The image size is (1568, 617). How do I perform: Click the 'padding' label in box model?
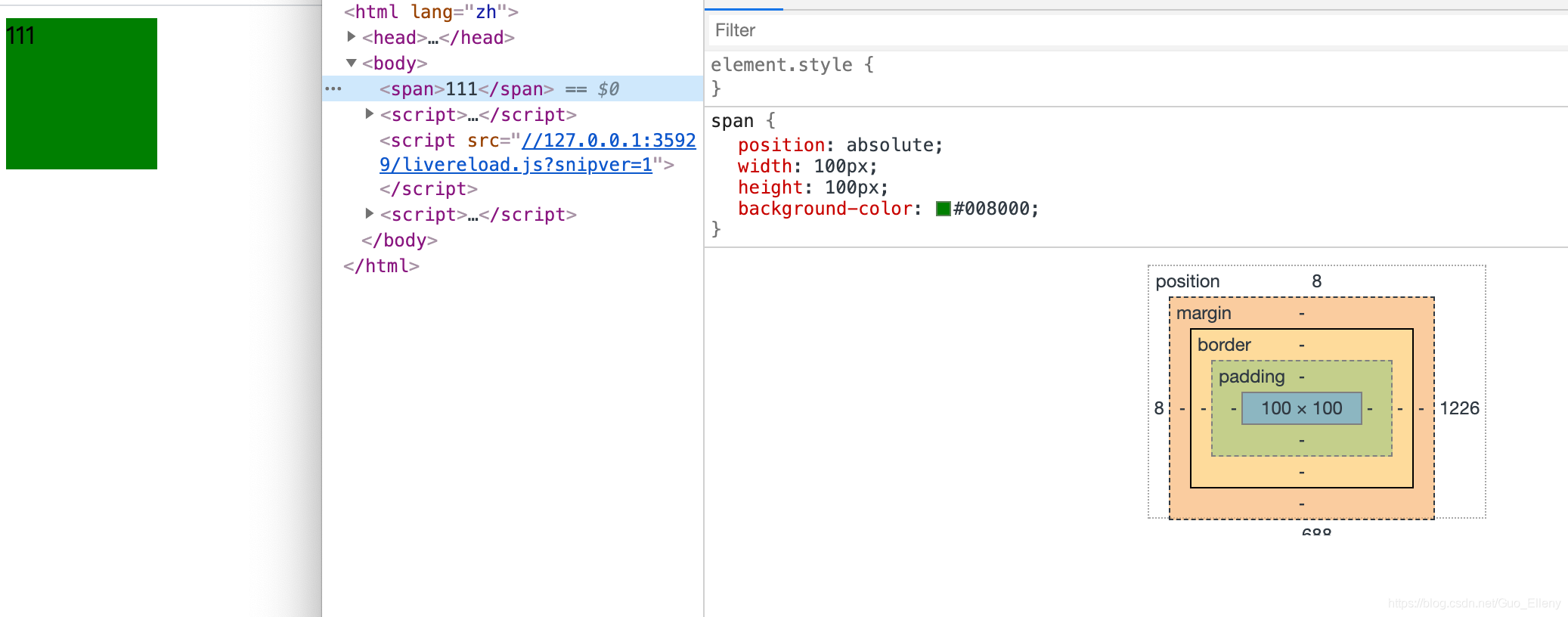[x=1251, y=377]
